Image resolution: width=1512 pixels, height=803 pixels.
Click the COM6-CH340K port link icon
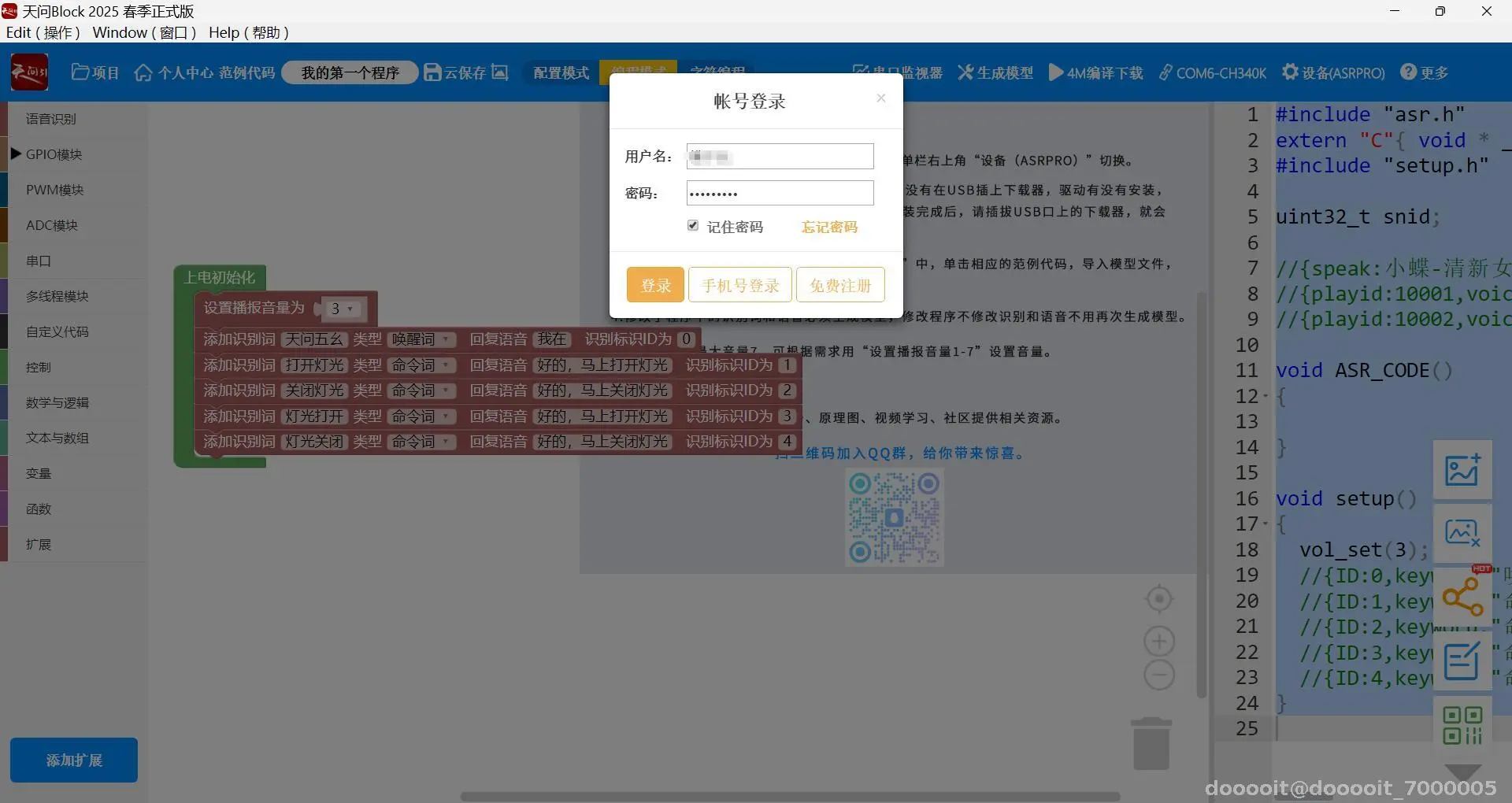[x=1166, y=72]
